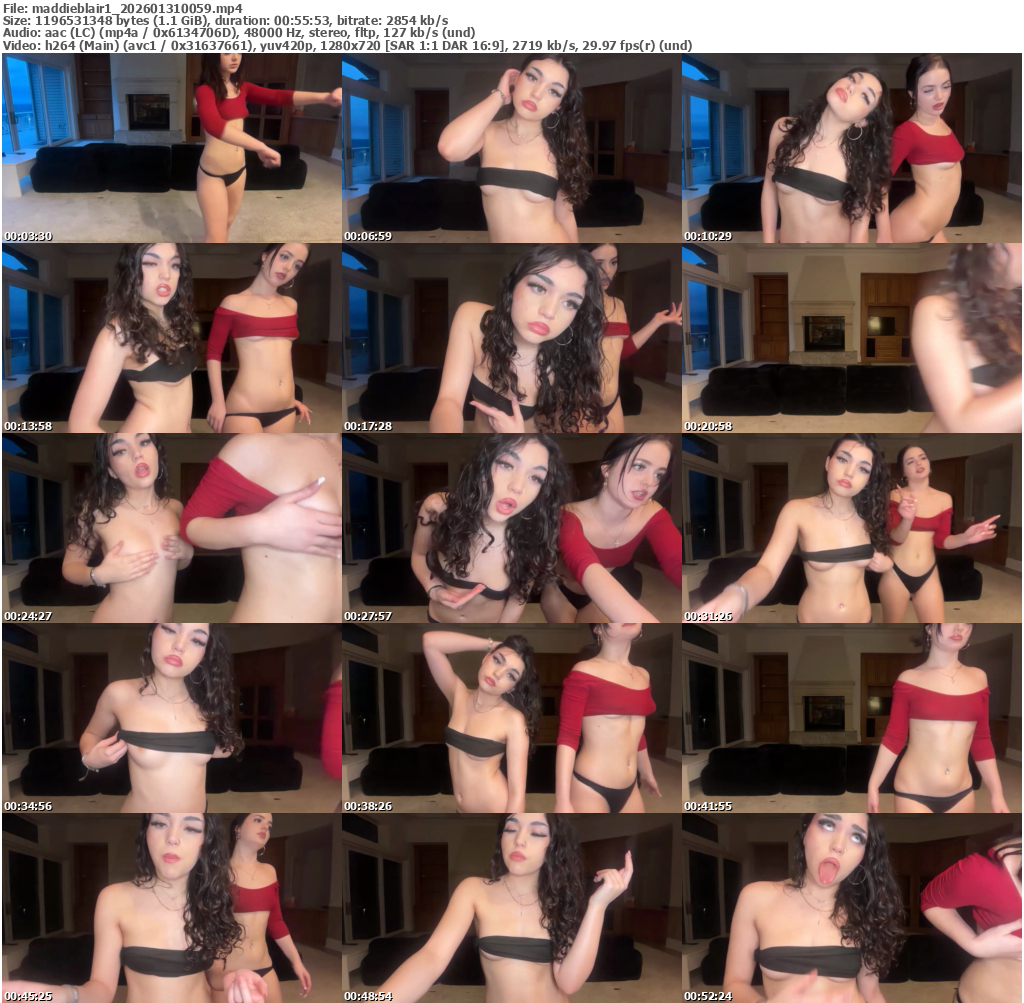The height and width of the screenshot is (1003, 1024).
Task: Choose the frame stamped 00:41:55
Action: tap(851, 718)
